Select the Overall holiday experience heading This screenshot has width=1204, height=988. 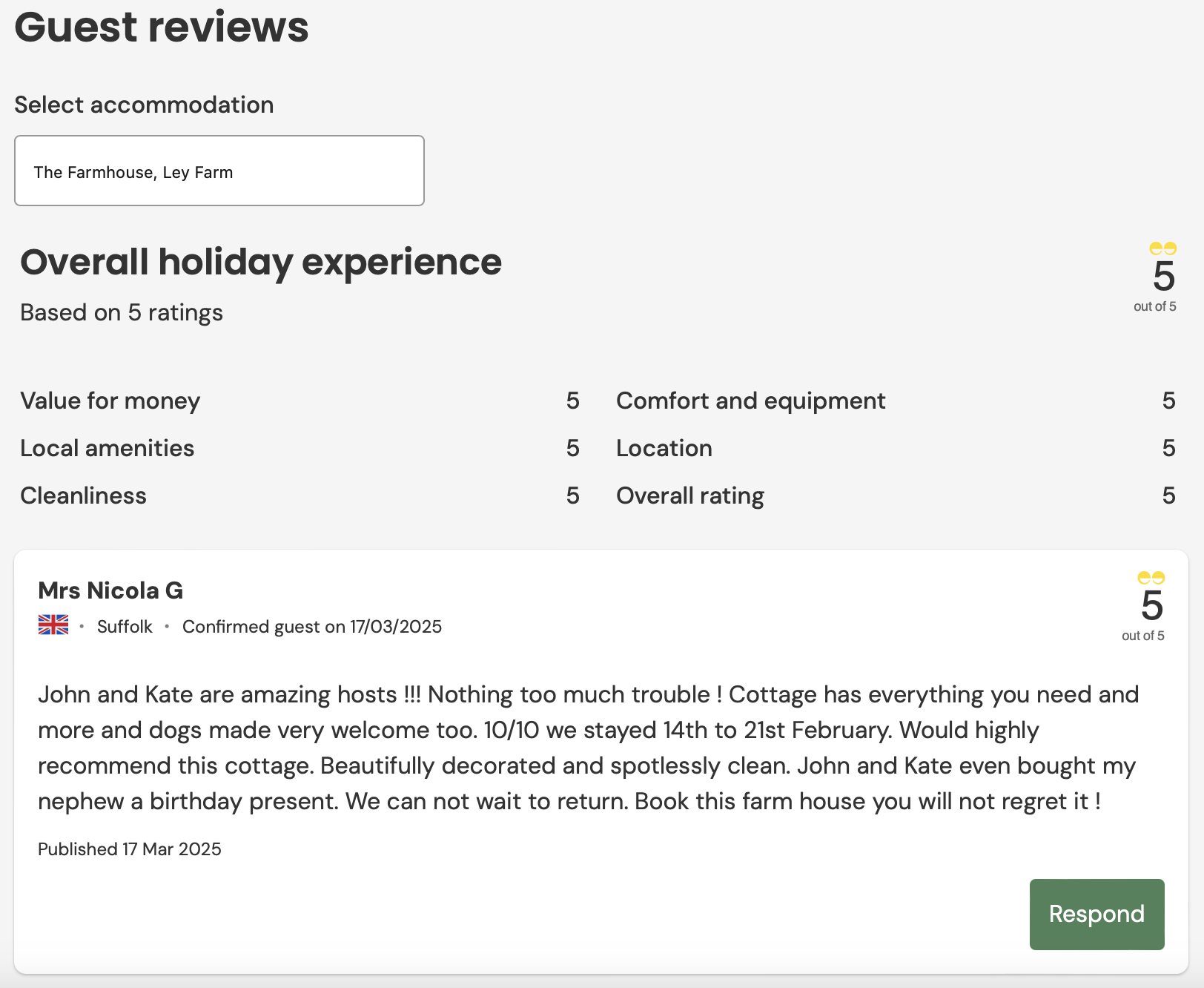click(261, 263)
